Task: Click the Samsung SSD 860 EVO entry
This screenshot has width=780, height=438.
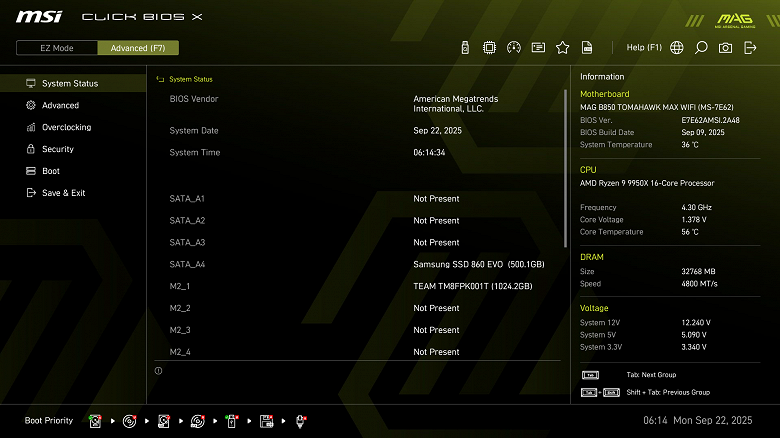Action: point(479,264)
